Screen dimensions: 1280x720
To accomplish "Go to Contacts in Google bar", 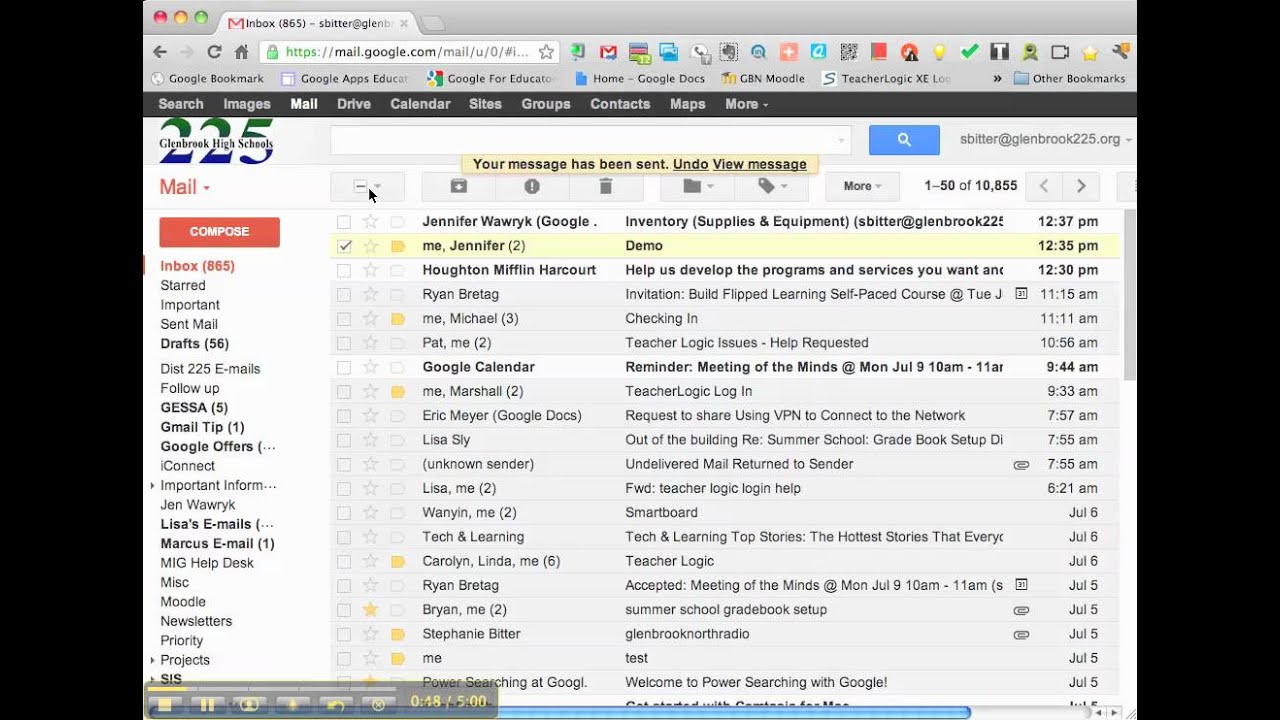I will (620, 104).
